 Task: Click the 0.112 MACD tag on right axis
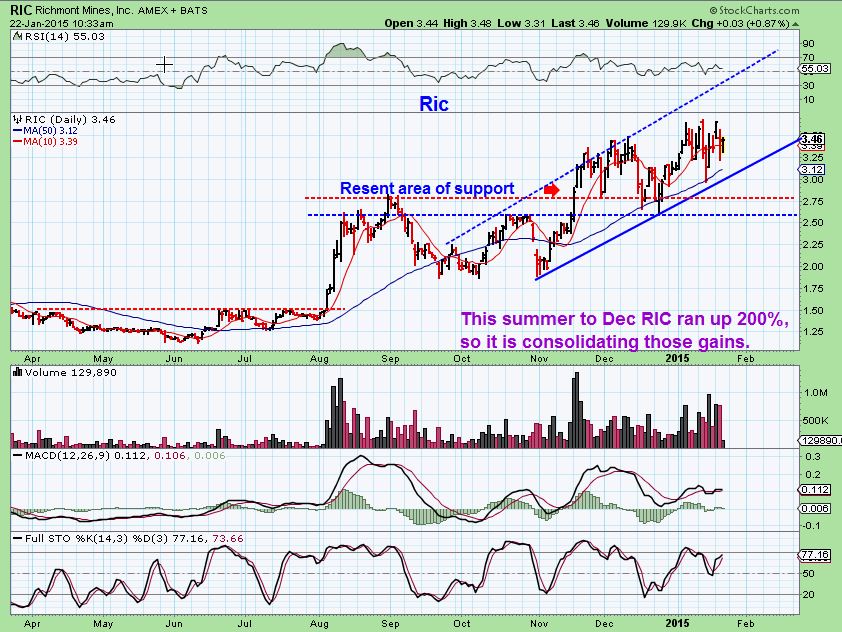pyautogui.click(x=815, y=490)
